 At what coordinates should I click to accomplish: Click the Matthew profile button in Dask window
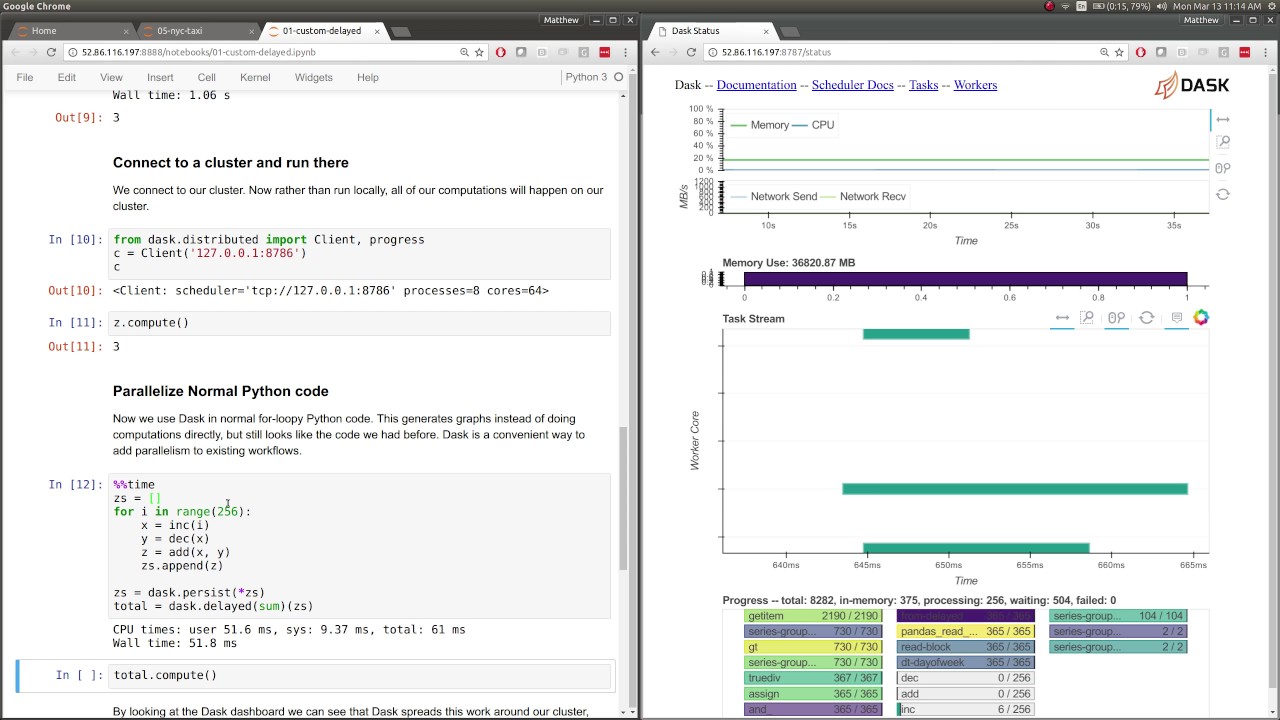click(x=1201, y=20)
